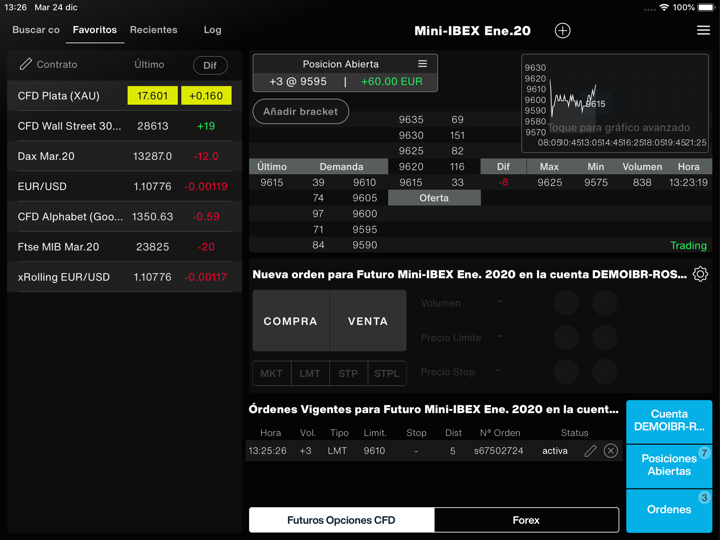Screen dimensions: 720x540
Task: Open order settings gear icon
Action: tap(700, 274)
